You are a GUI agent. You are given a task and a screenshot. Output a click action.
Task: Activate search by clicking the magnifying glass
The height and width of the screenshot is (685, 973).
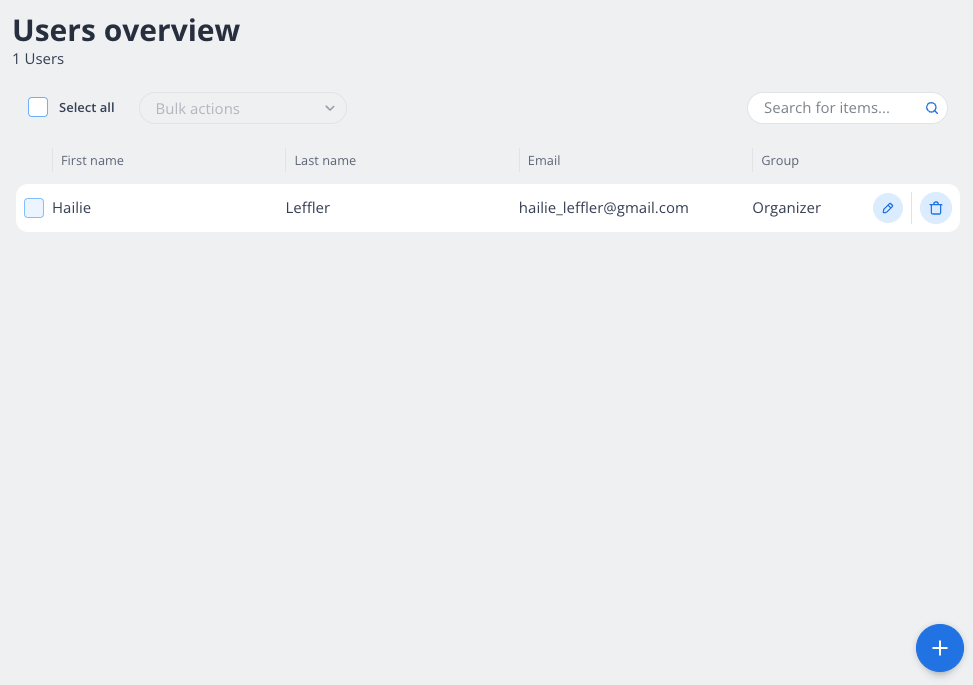930,107
